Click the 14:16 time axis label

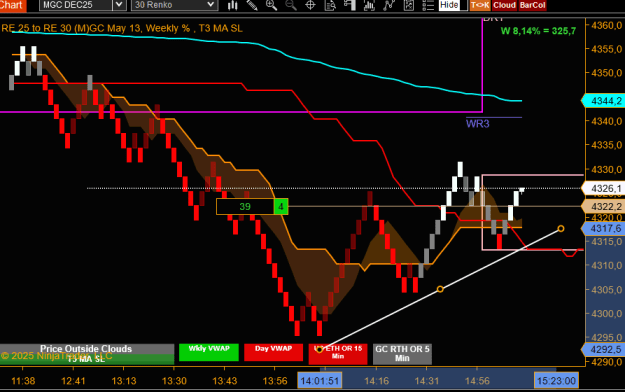(376, 381)
